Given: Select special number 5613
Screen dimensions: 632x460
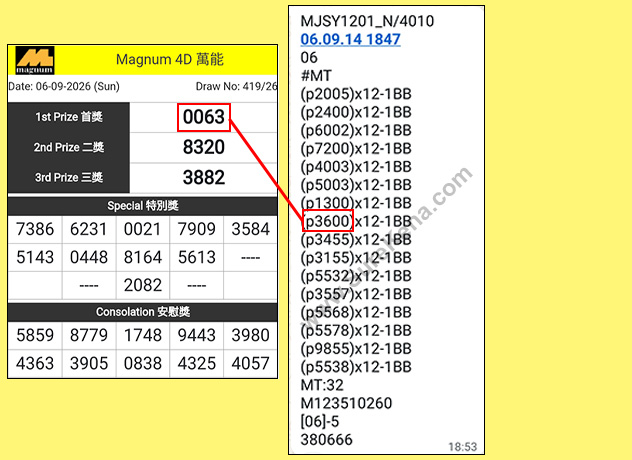Looking at the screenshot, I should (197, 258).
